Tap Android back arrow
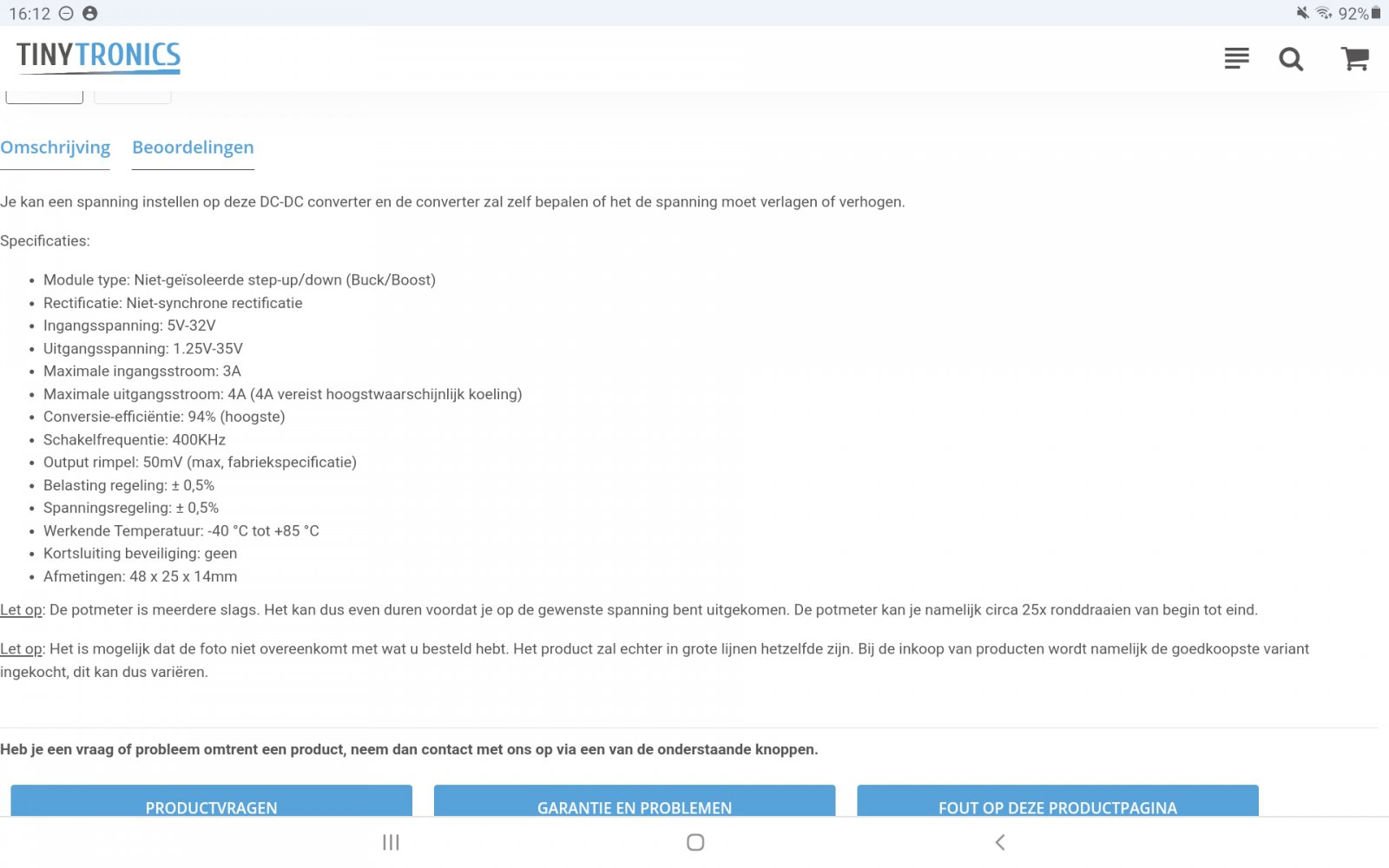Screen dimensions: 1389x868 point(1000,842)
